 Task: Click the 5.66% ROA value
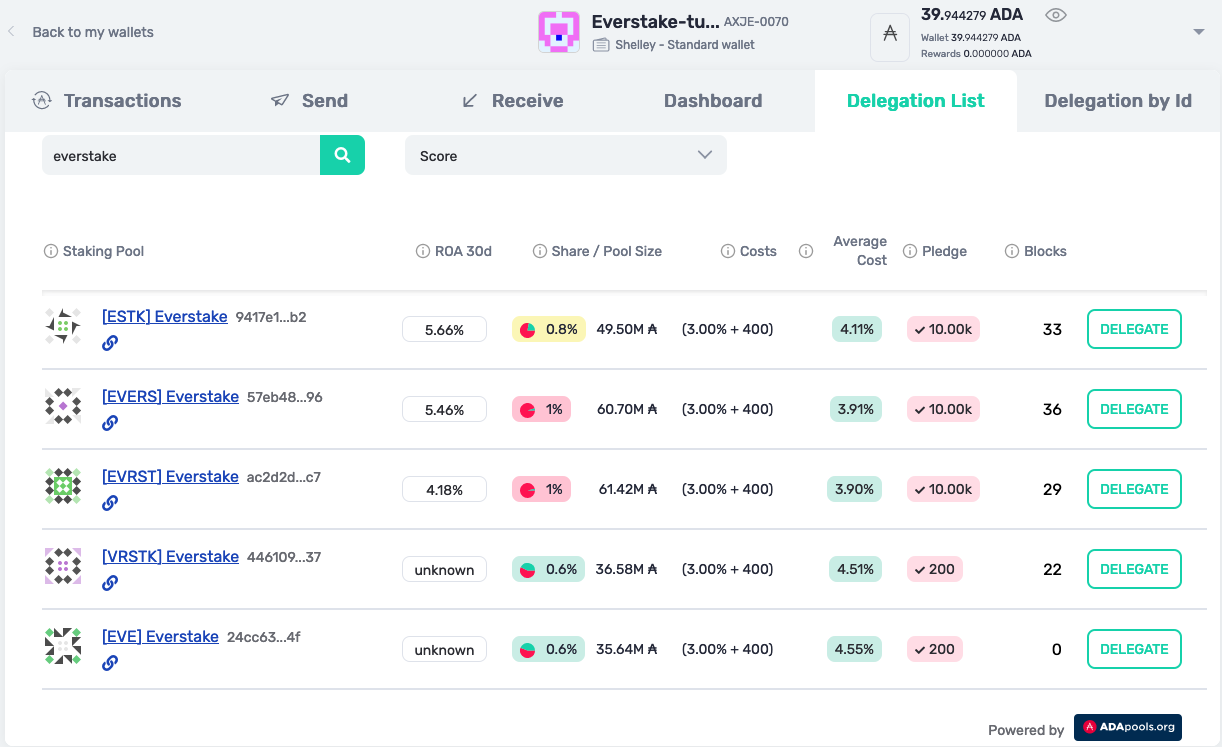(x=444, y=329)
